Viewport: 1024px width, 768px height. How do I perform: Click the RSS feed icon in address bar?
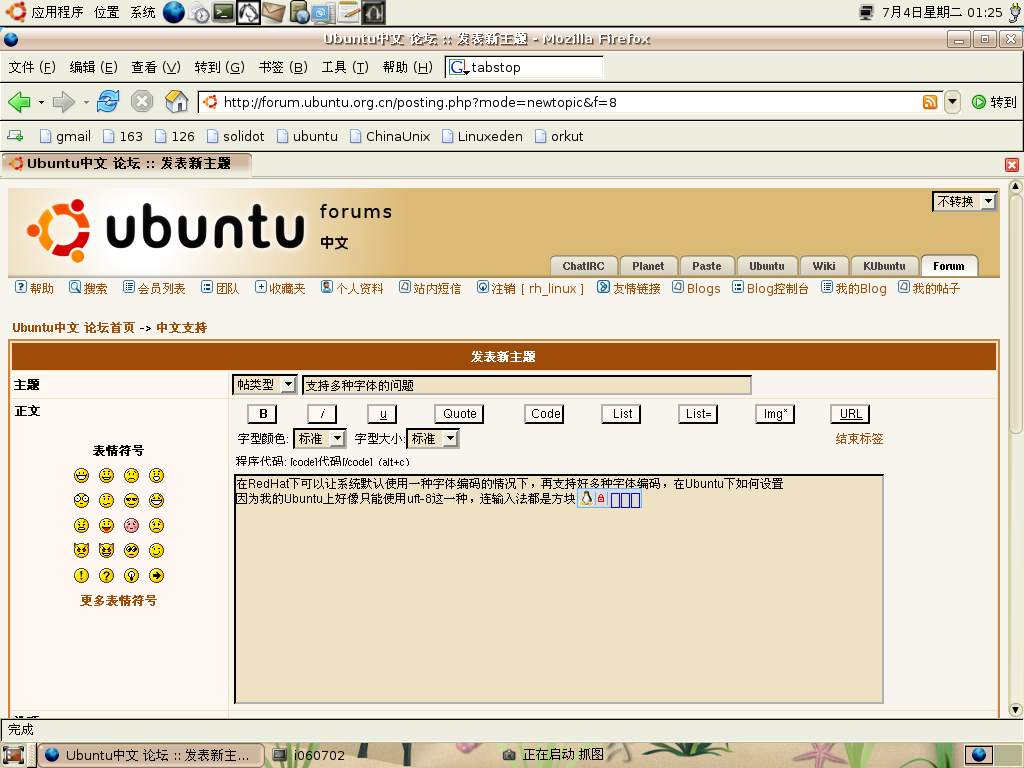pos(930,102)
